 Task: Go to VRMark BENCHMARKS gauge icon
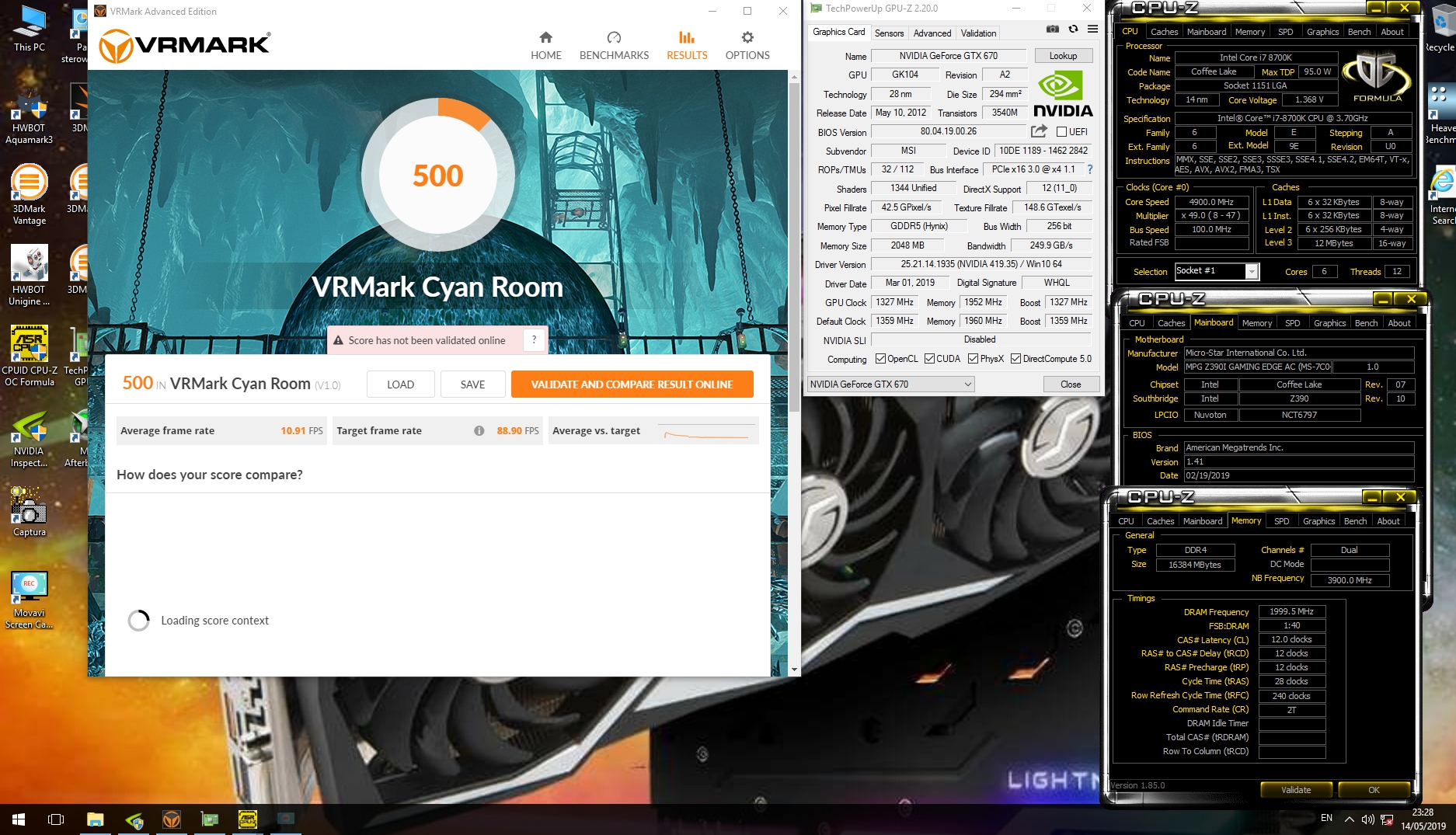click(x=614, y=37)
